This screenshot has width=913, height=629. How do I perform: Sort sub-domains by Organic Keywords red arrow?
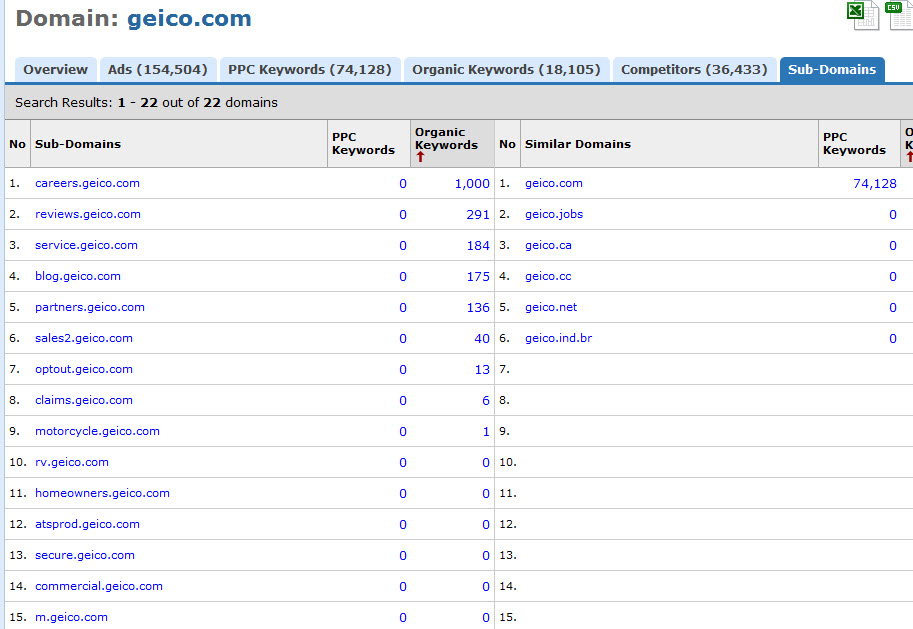420,157
